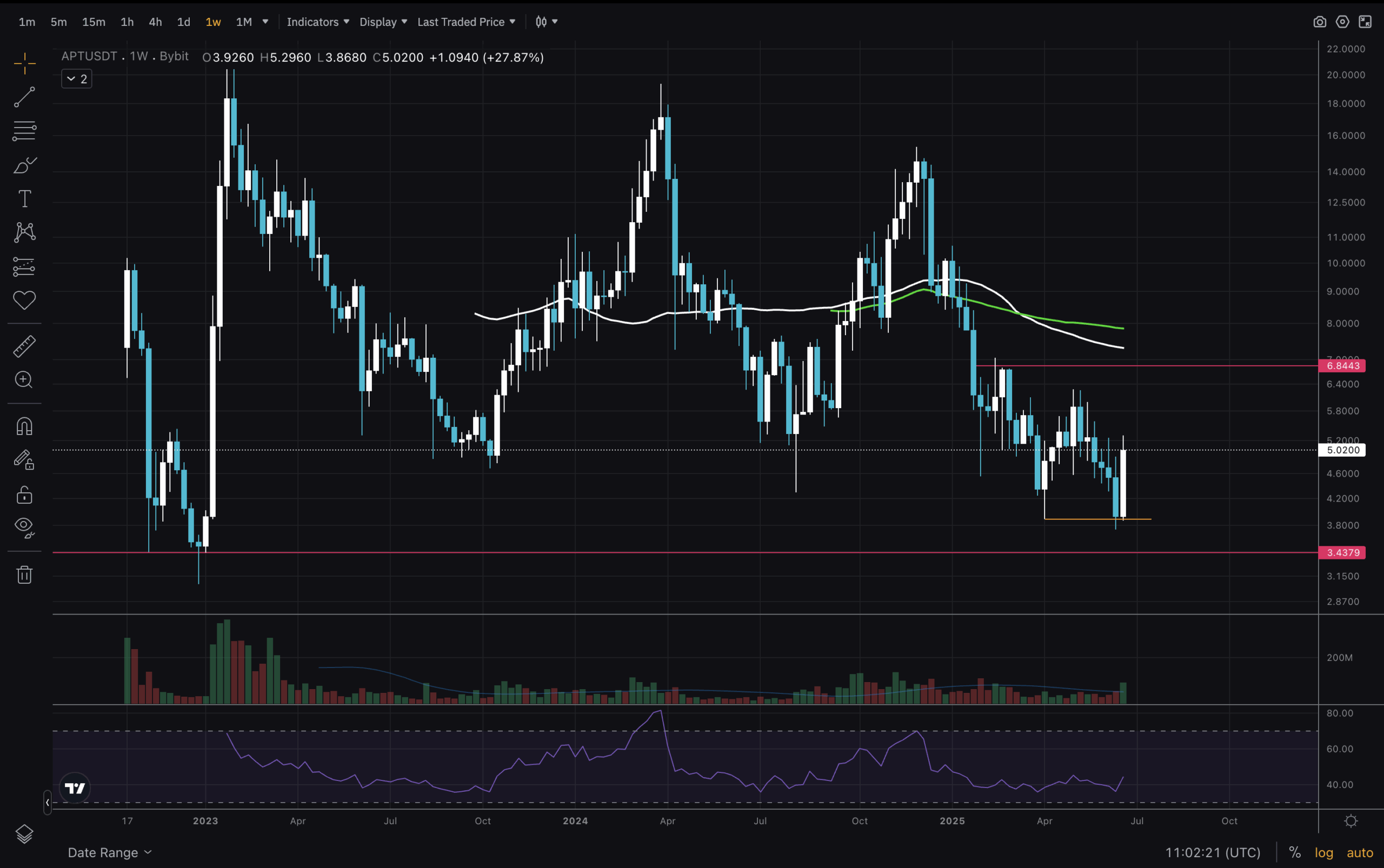The image size is (1384, 868).
Task: Hide all drawings with eye icon
Action: [24, 526]
